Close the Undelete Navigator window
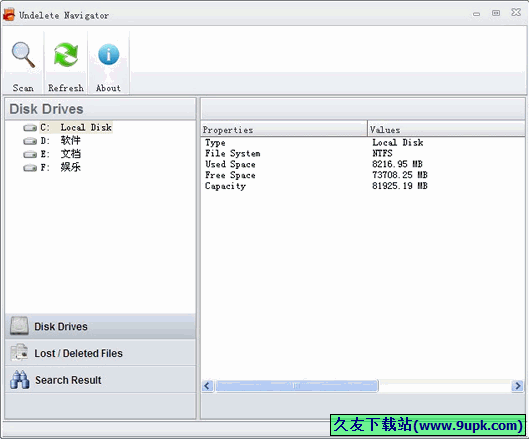 [516, 12]
